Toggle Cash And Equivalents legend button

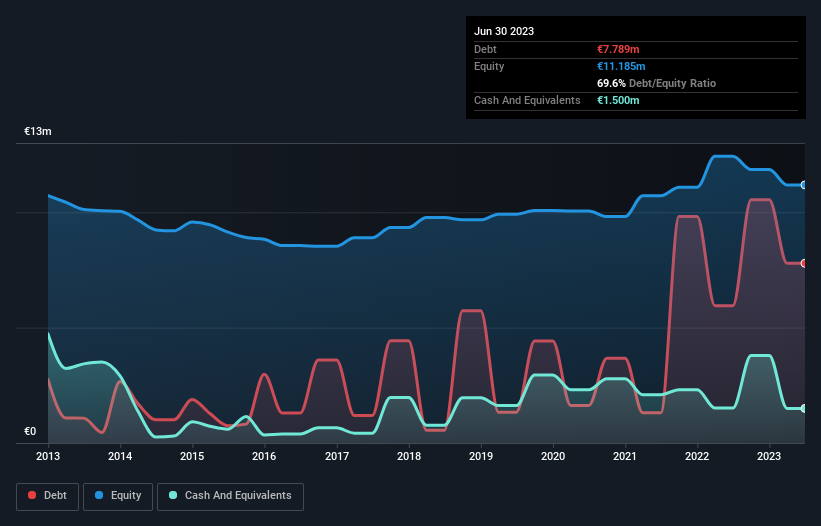230,496
